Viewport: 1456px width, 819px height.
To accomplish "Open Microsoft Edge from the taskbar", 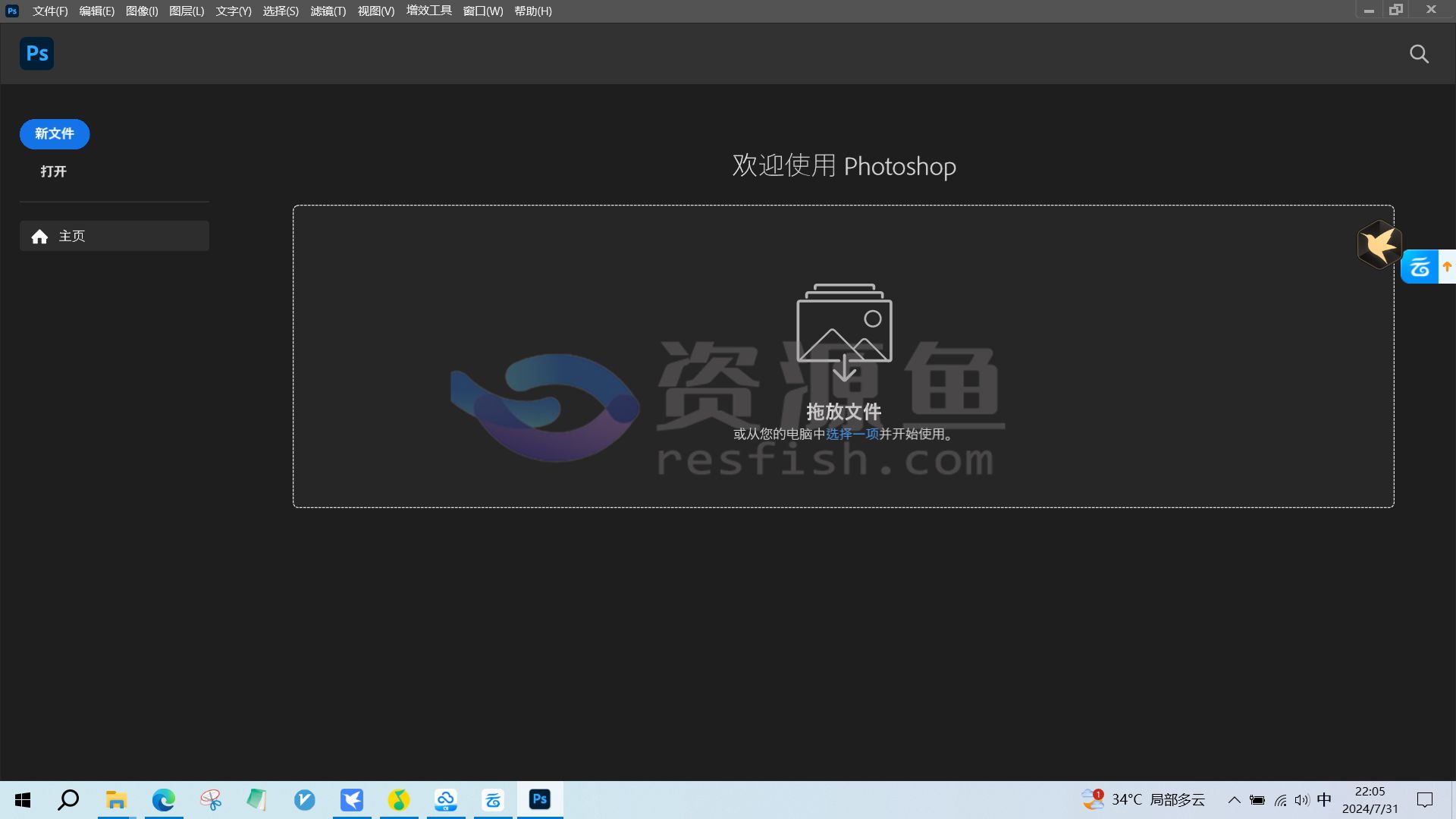I will pos(163,800).
